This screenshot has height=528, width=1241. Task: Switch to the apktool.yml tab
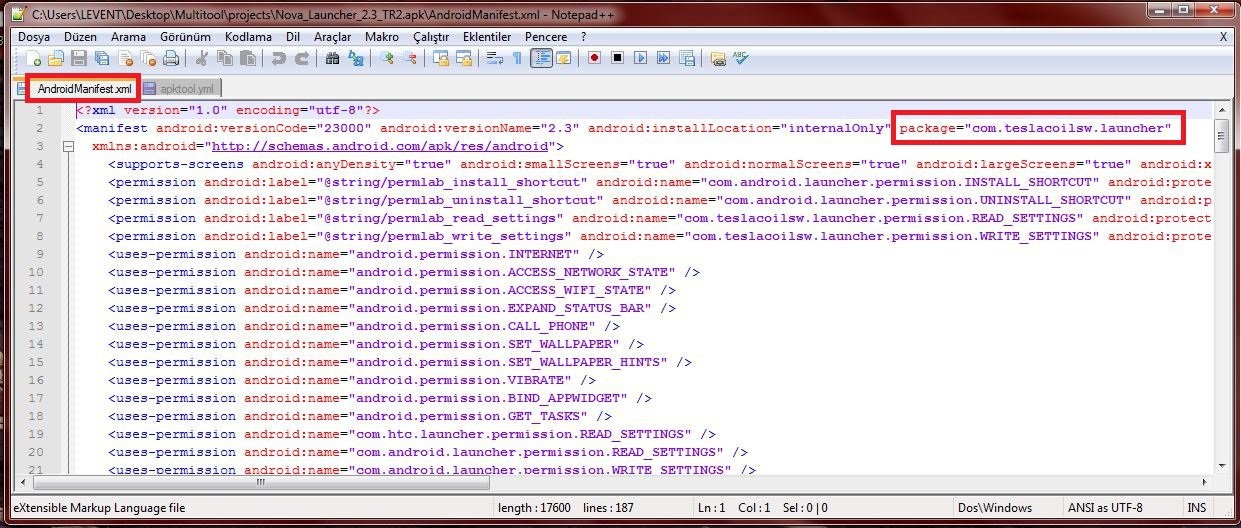click(182, 88)
